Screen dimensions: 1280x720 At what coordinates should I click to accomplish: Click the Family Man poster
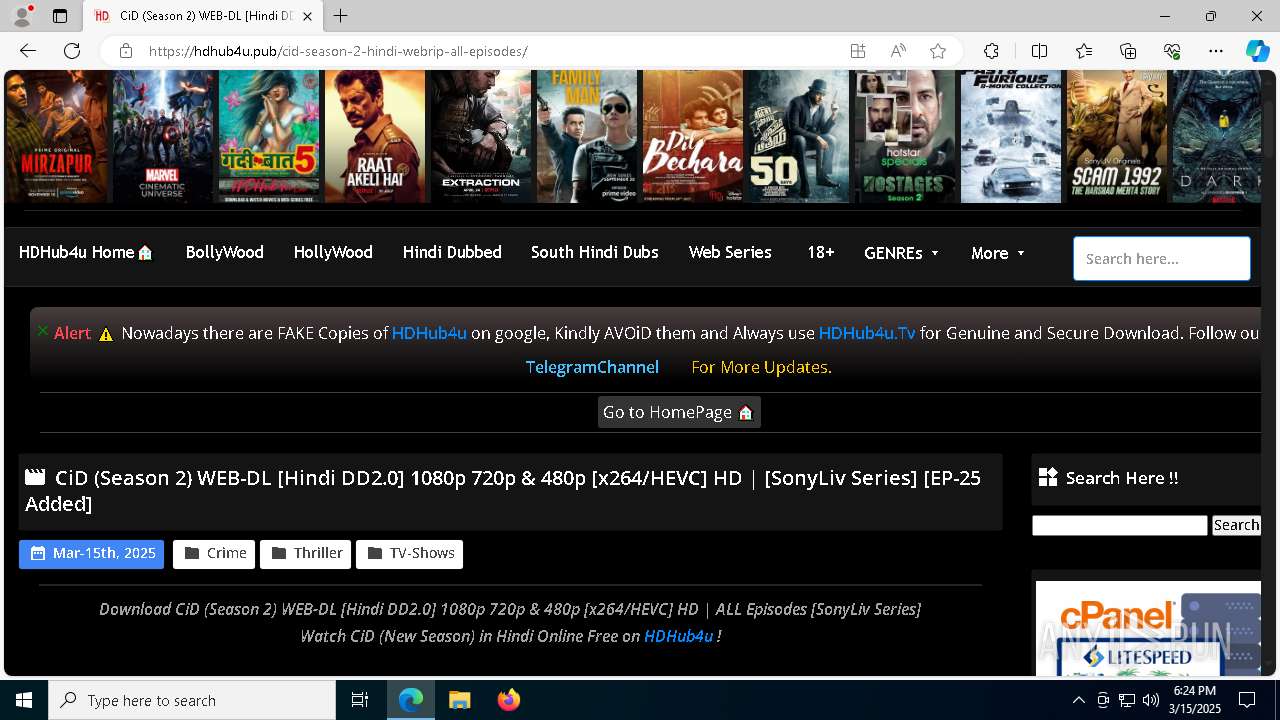[587, 137]
